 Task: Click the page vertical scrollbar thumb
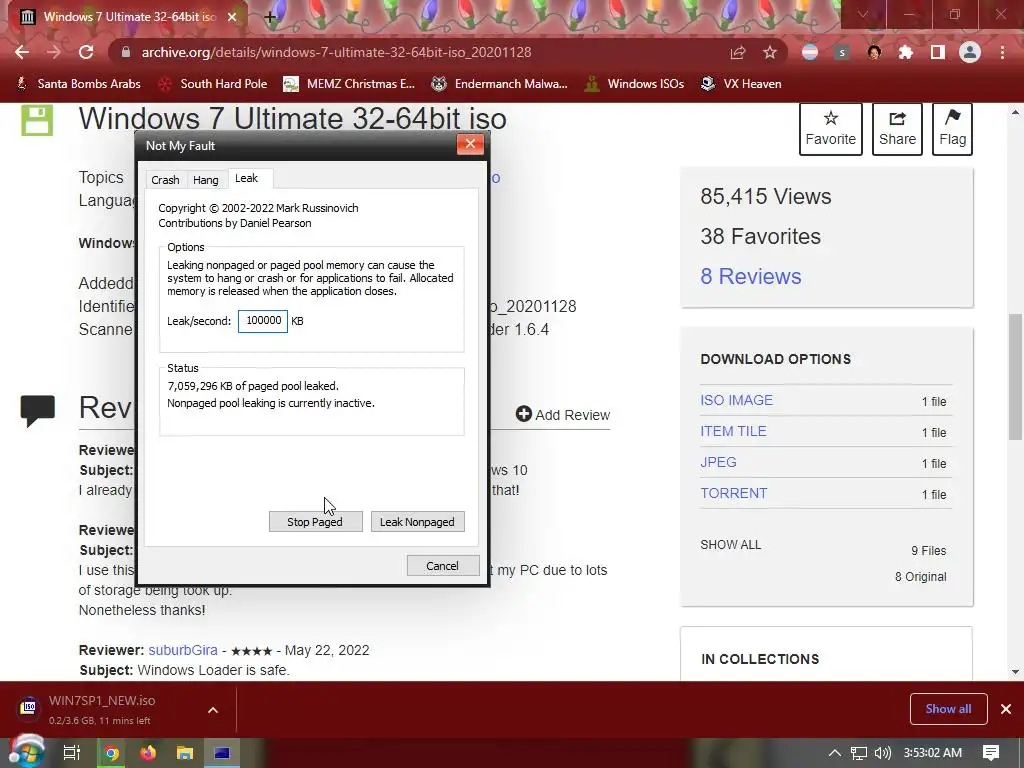(1015, 377)
